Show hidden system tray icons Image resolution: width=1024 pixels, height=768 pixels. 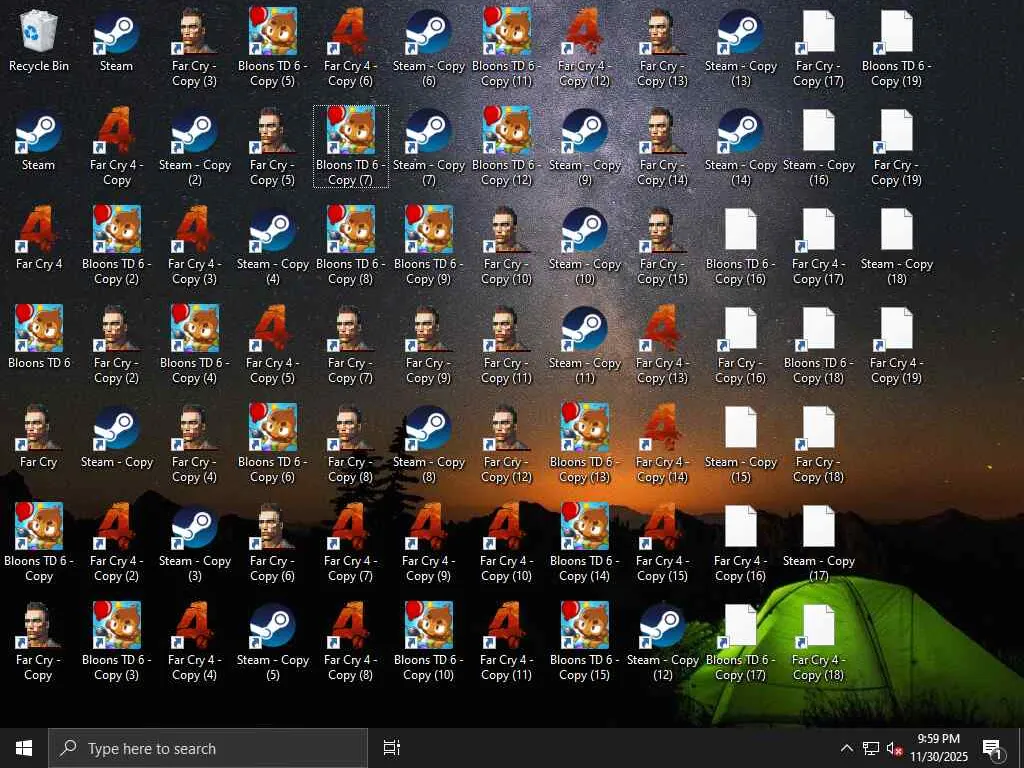[x=846, y=748]
